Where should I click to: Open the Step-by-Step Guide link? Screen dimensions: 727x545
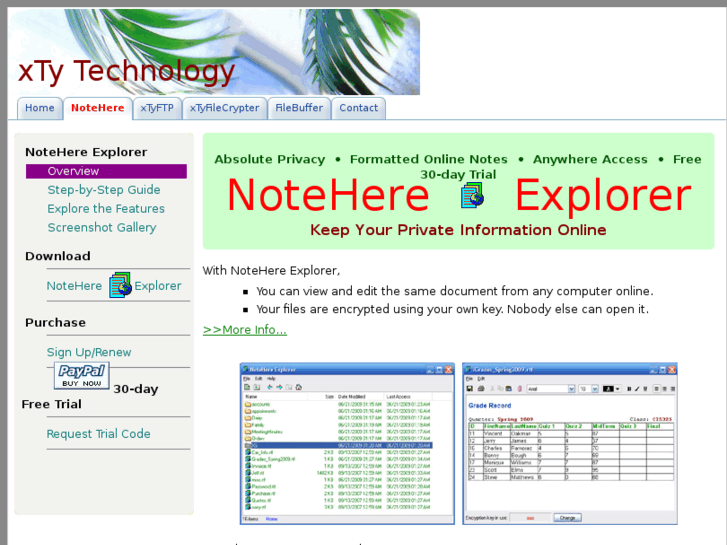104,190
